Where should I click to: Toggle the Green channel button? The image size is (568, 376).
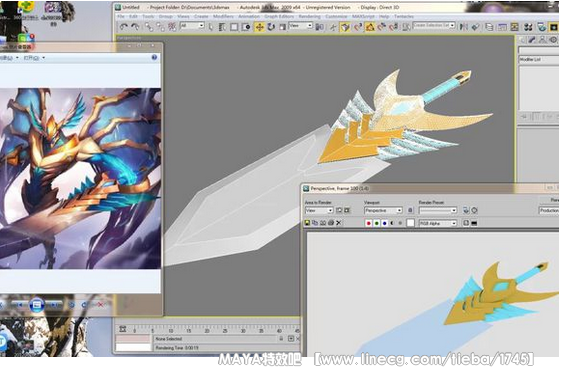click(377, 223)
